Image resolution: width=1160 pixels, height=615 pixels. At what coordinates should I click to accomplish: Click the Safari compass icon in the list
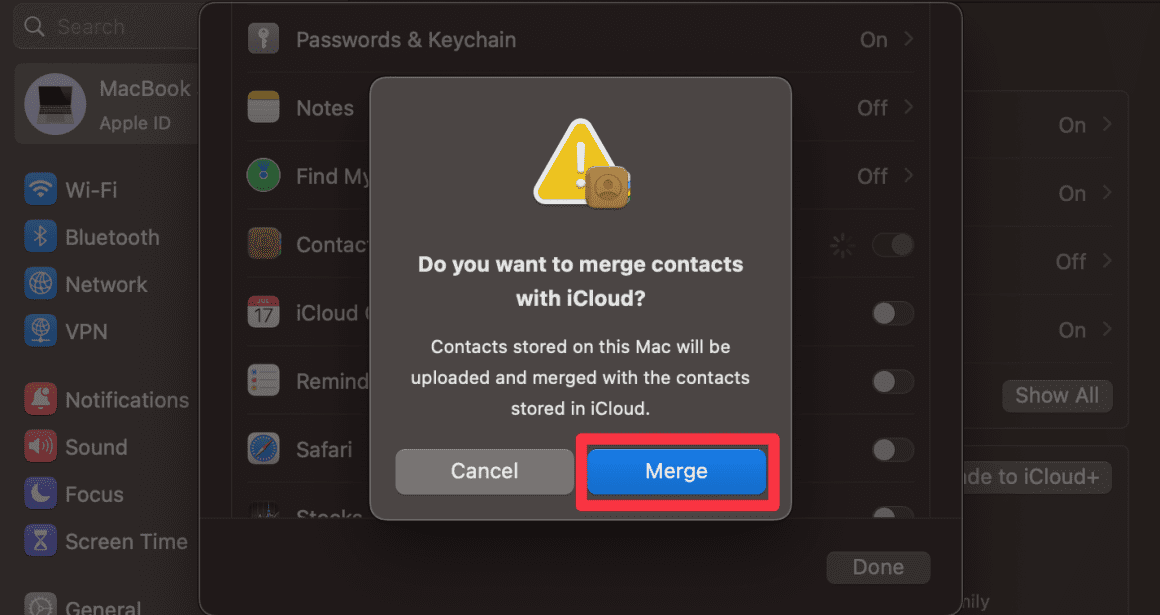(263, 449)
